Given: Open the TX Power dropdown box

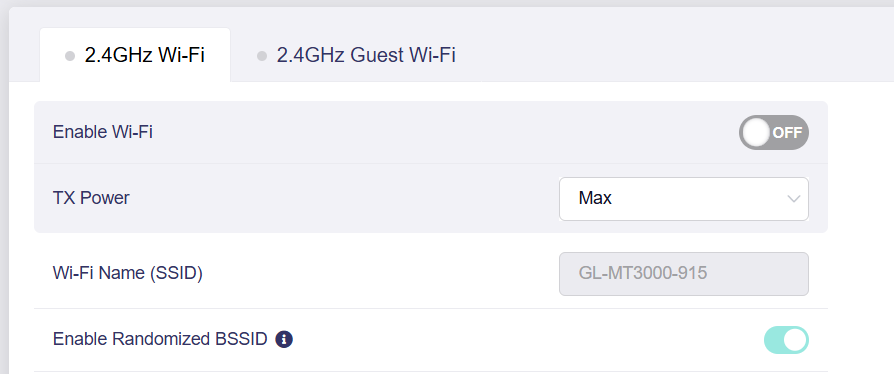Looking at the screenshot, I should tap(684, 199).
